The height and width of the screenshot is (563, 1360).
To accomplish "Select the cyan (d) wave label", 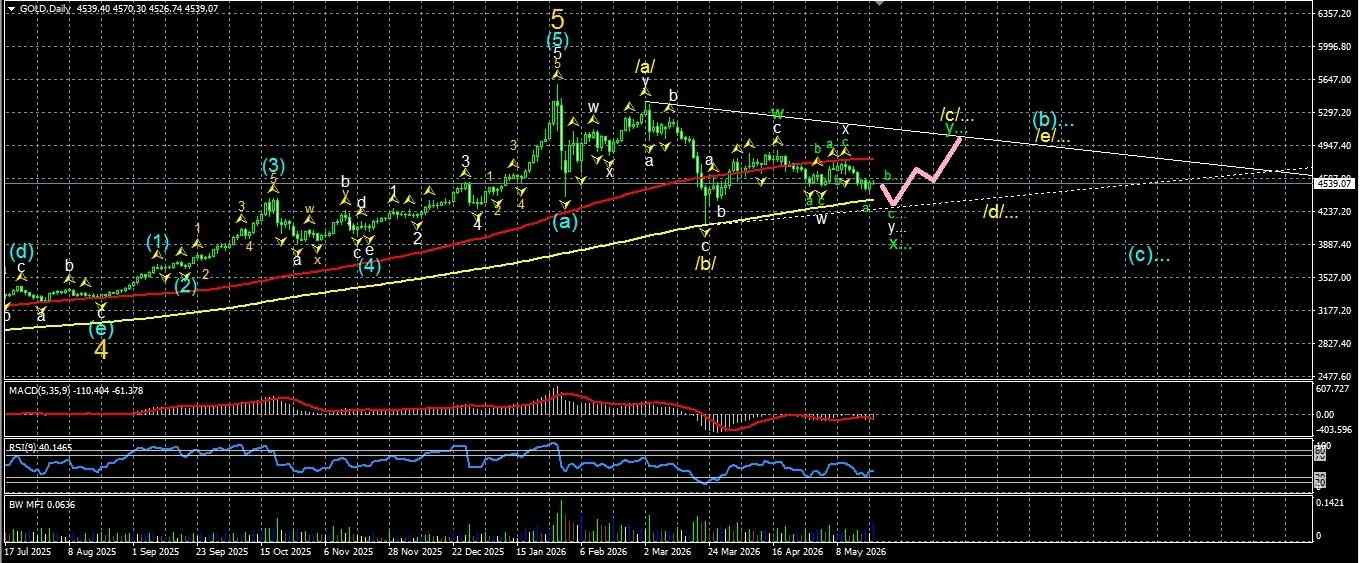I will click(x=22, y=250).
